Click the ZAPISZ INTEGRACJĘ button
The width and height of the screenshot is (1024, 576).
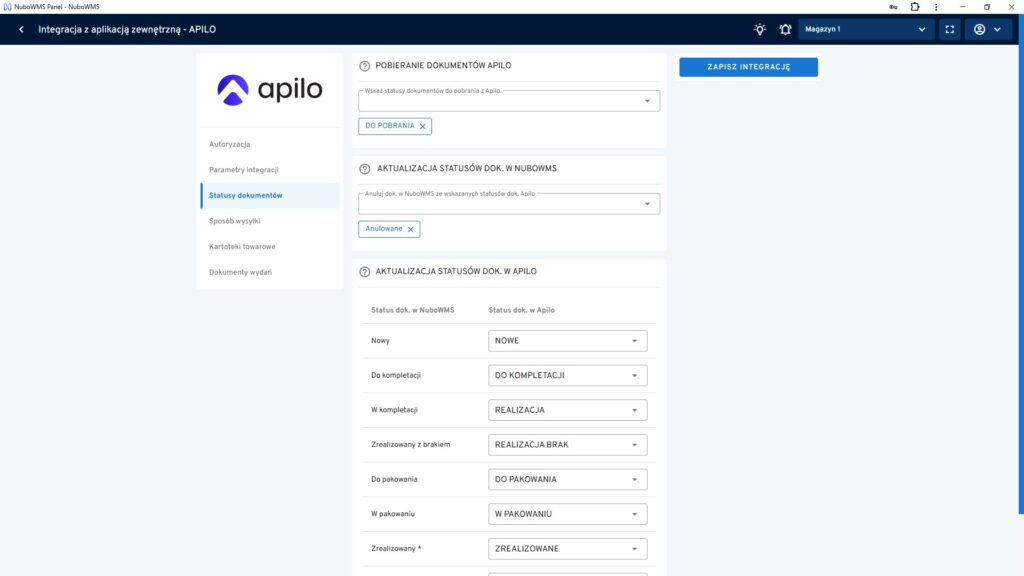(748, 67)
